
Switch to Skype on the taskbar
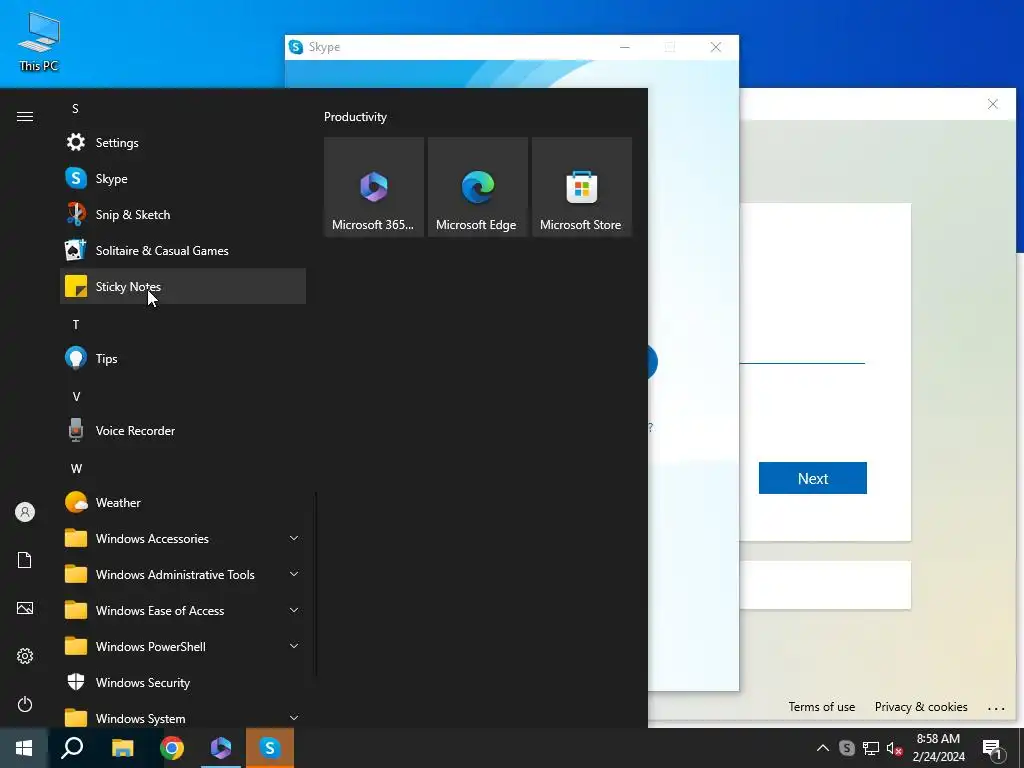pos(270,748)
